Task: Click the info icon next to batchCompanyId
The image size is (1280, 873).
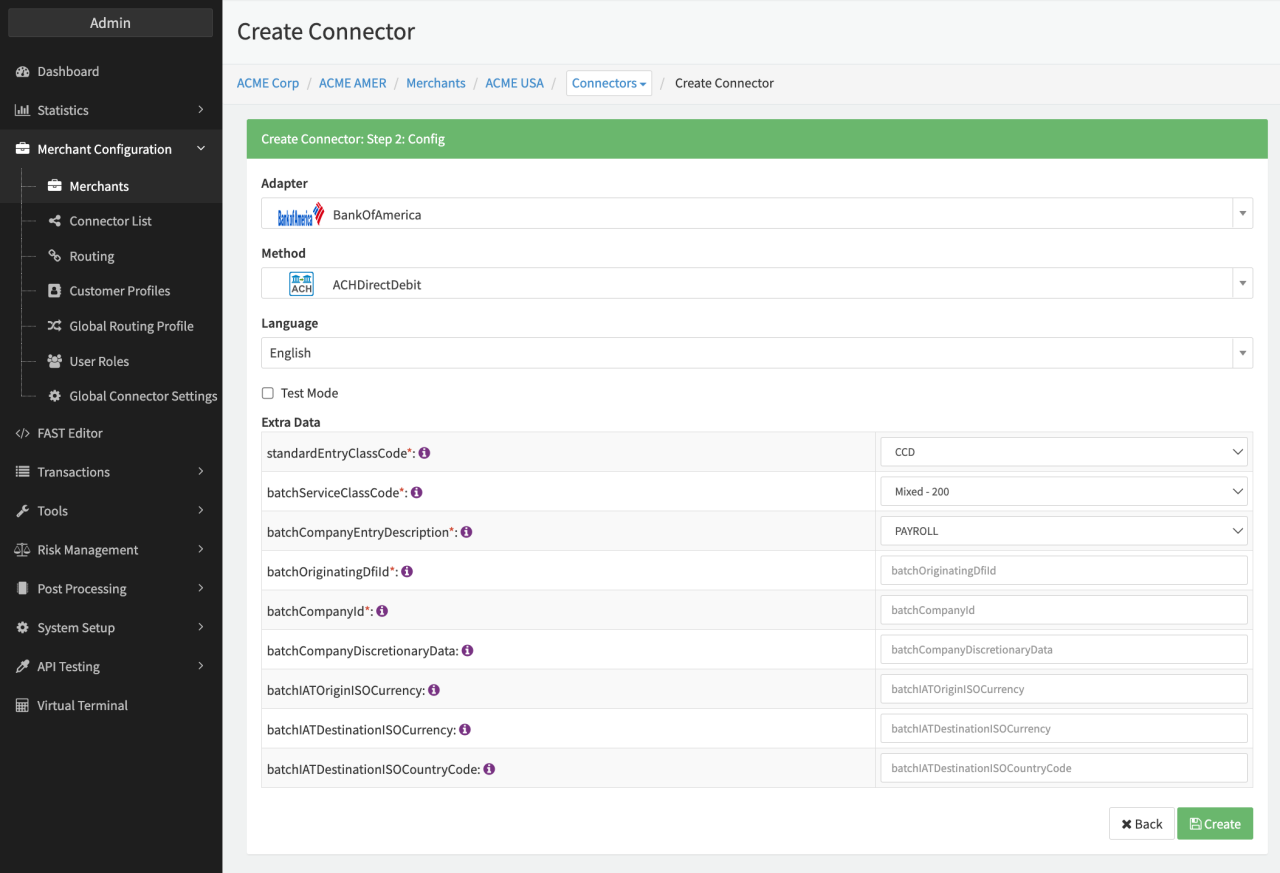Action: pos(382,611)
